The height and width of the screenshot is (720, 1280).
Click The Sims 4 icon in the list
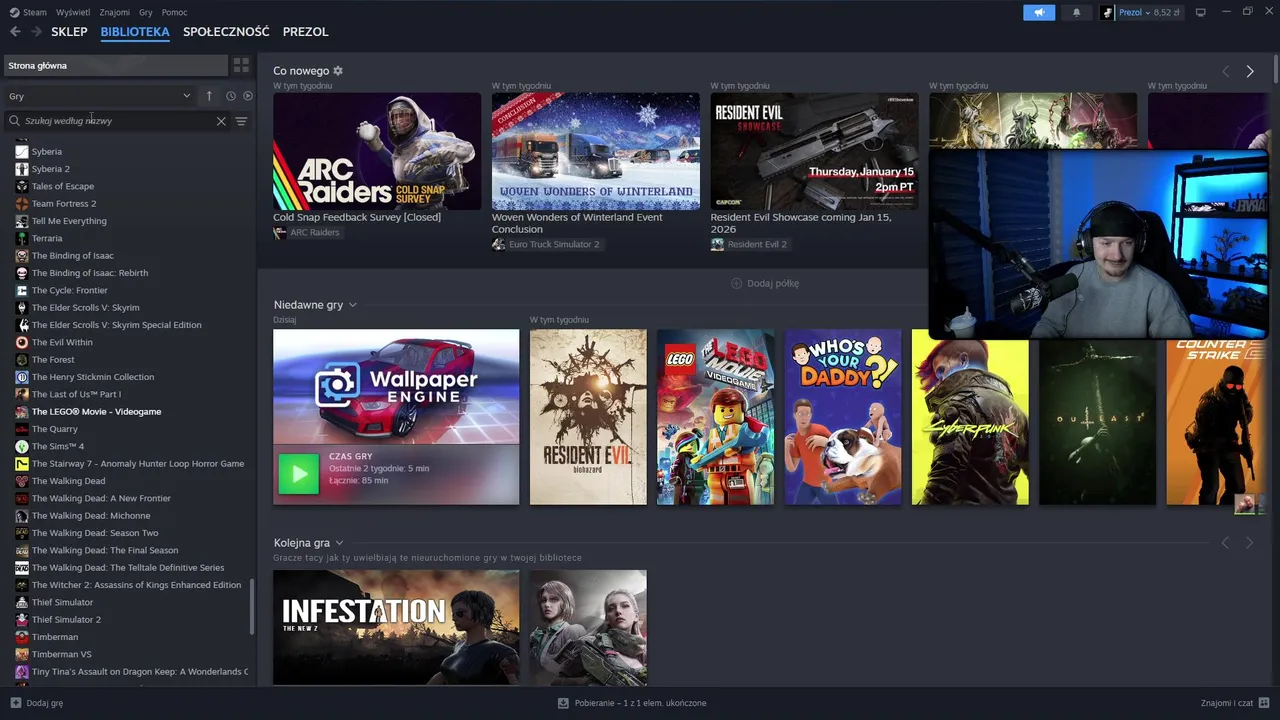(x=22, y=446)
